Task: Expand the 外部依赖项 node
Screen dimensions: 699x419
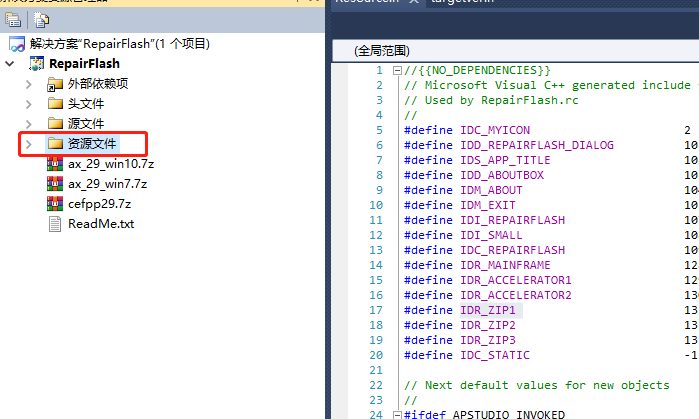Action: tap(29, 84)
